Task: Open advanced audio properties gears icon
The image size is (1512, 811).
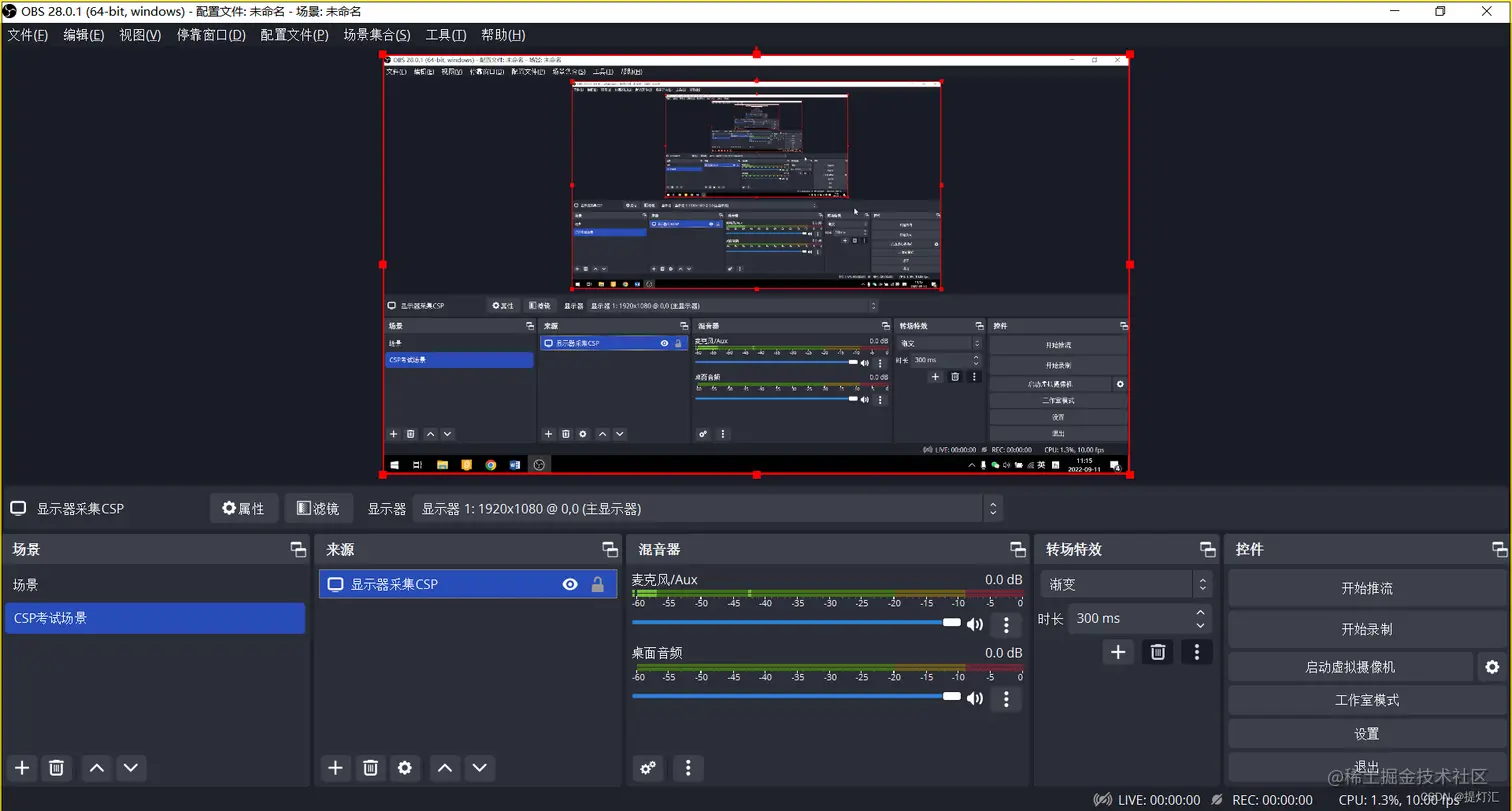Action: pyautogui.click(x=648, y=768)
